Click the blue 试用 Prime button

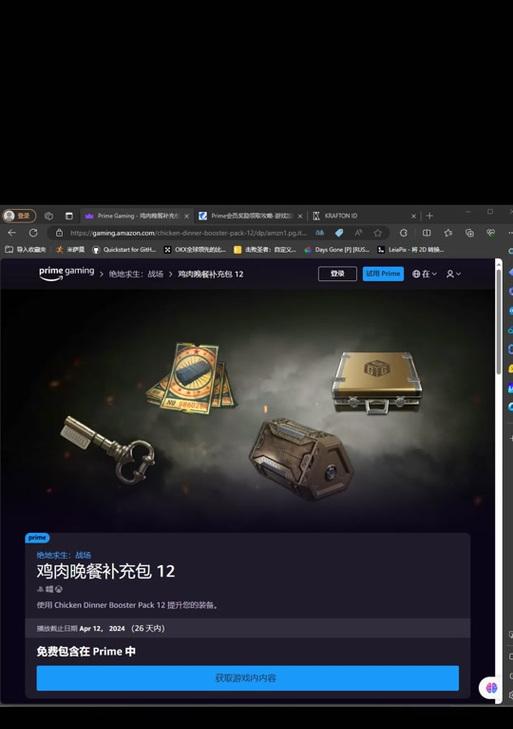[x=383, y=274]
